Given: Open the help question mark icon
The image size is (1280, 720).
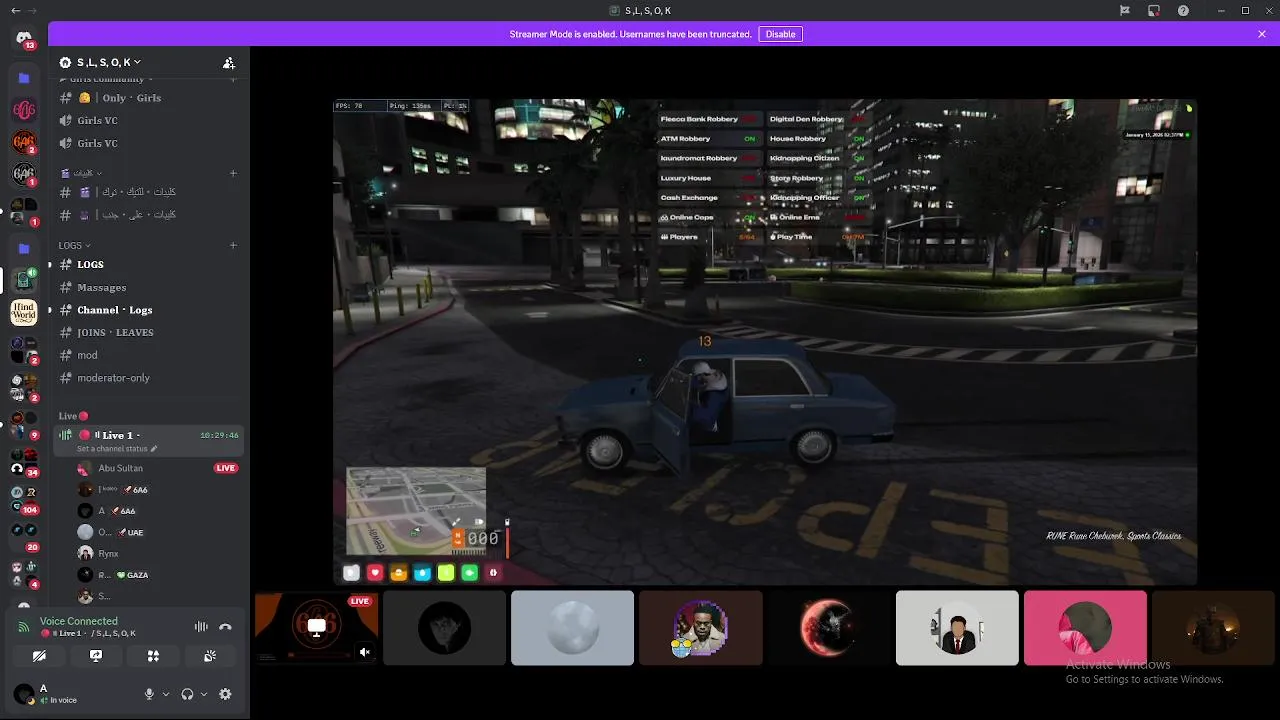Looking at the screenshot, I should pyautogui.click(x=1184, y=10).
